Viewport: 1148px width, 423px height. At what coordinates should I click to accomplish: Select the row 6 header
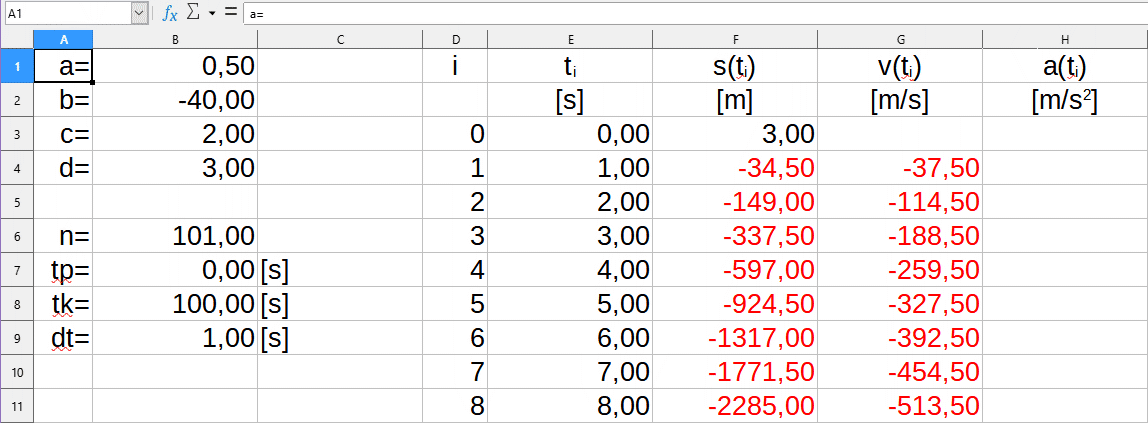[x=16, y=236]
